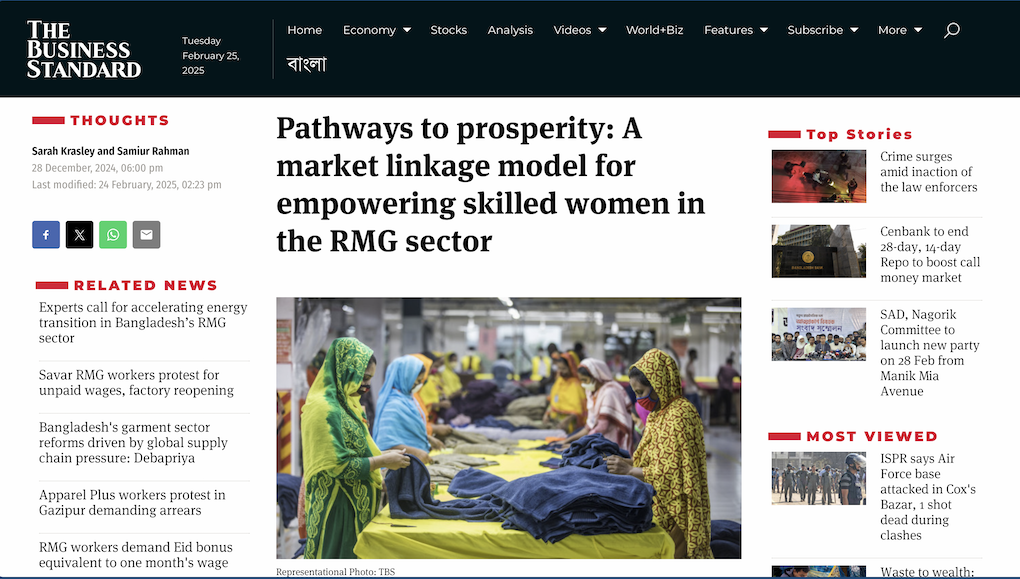The height and width of the screenshot is (579, 1020).
Task: Expand the Videos dropdown menu
Action: [x=580, y=30]
